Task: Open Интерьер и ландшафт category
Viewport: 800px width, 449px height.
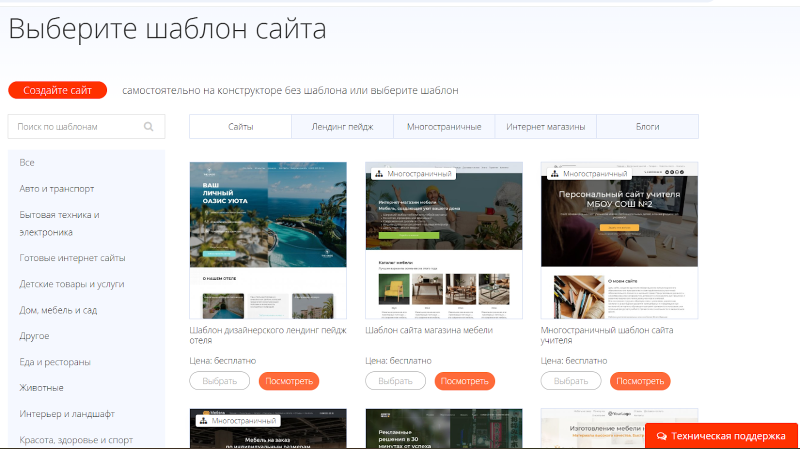Action: 67,414
